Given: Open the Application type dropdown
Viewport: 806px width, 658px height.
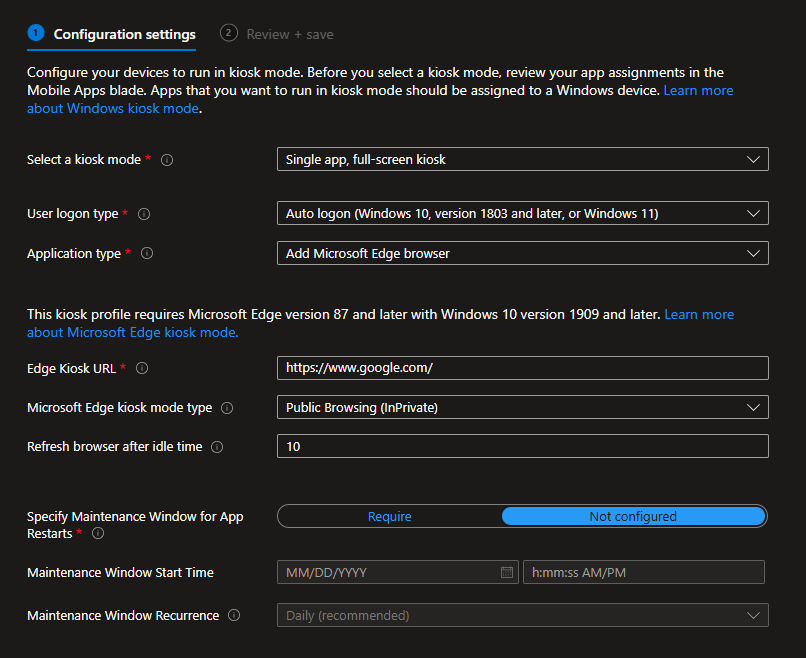Looking at the screenshot, I should [523, 253].
